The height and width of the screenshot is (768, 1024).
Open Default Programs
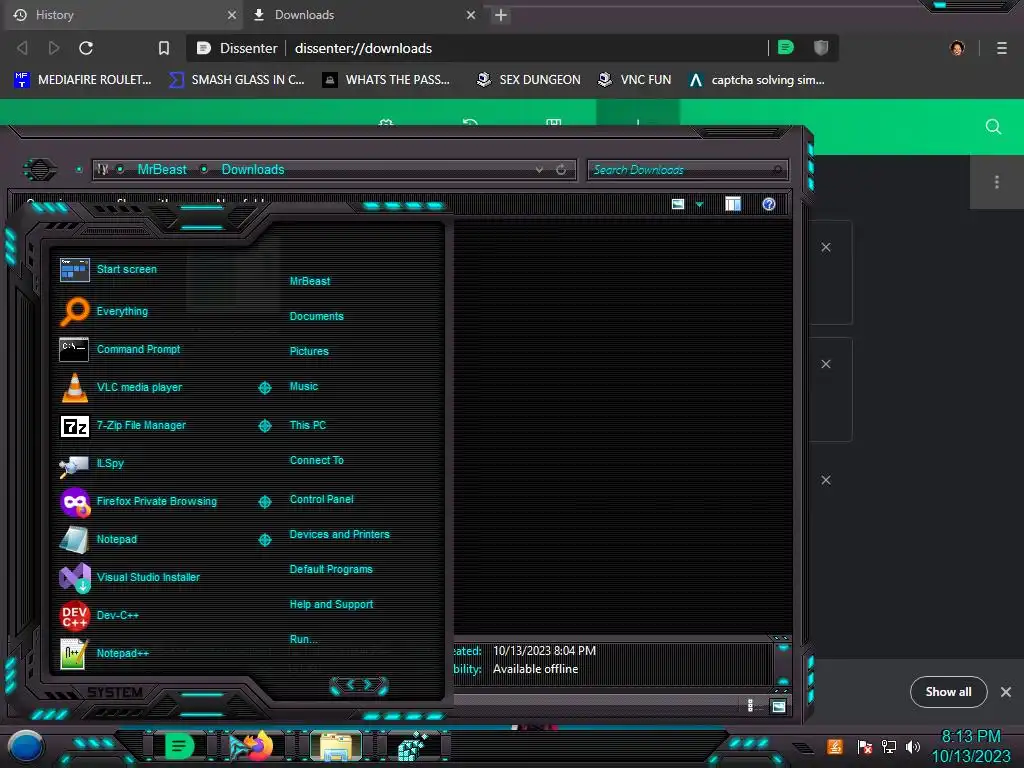coord(331,569)
